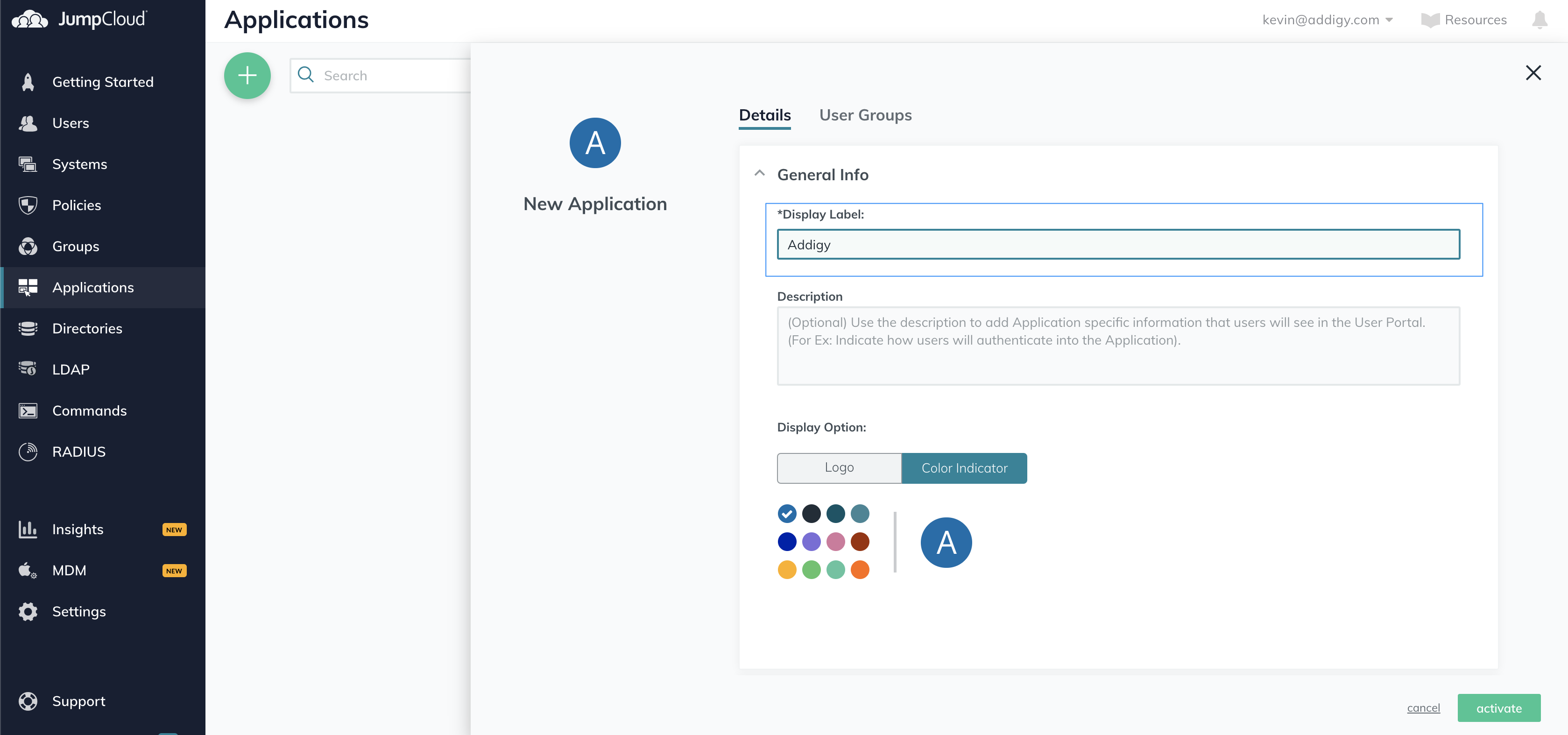
Task: Open Getting Started rocket icon
Action: point(28,82)
